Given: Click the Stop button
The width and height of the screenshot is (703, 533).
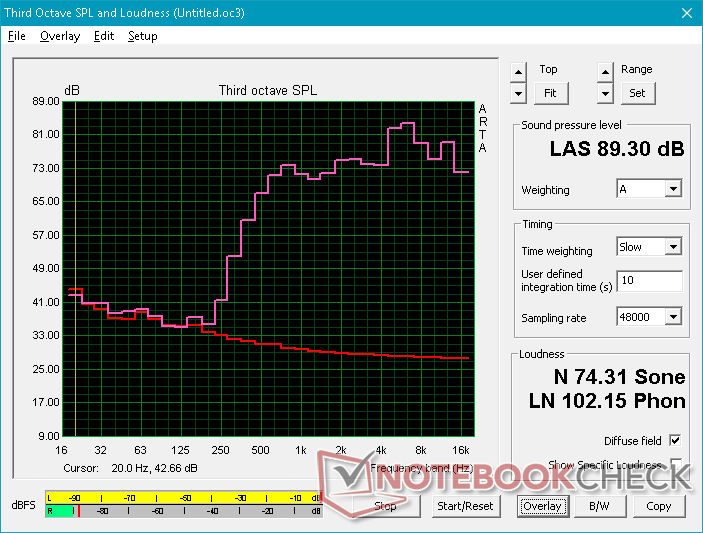Looking at the screenshot, I should (385, 507).
